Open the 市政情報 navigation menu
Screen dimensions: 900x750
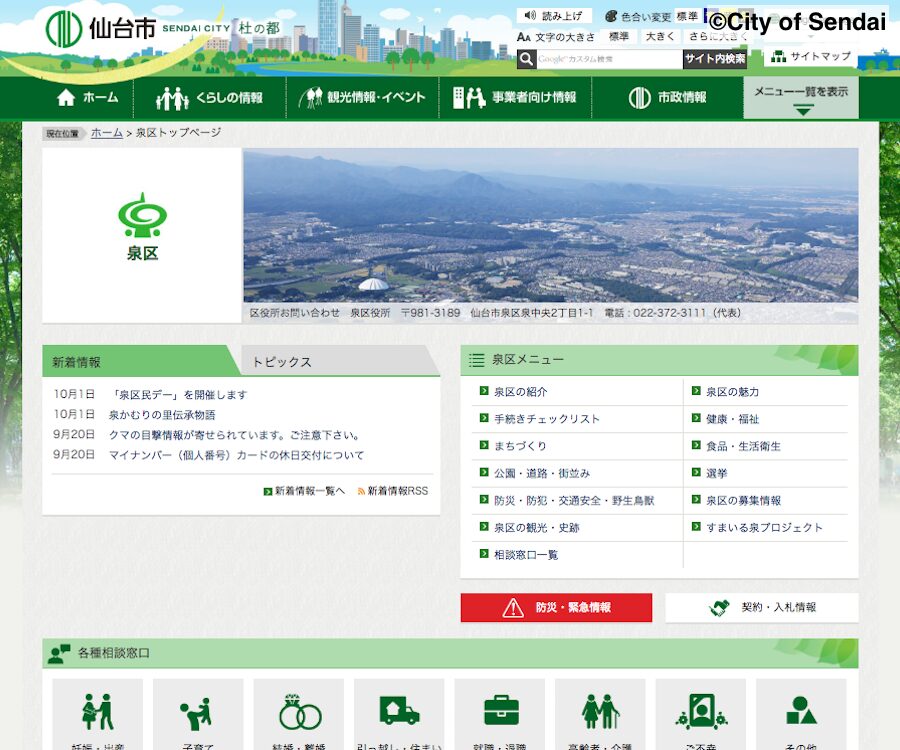pos(668,98)
